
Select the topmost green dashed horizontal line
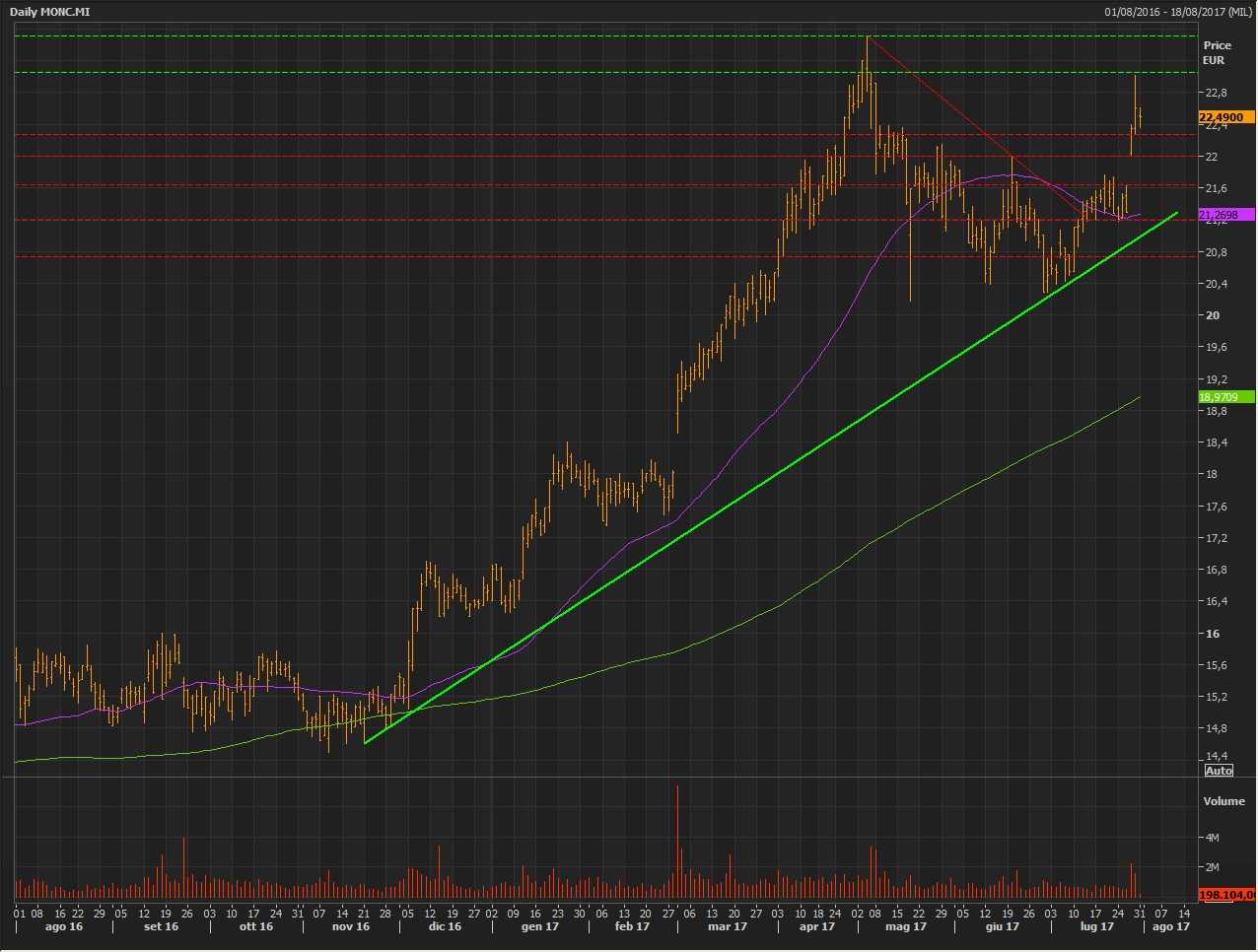[606, 36]
